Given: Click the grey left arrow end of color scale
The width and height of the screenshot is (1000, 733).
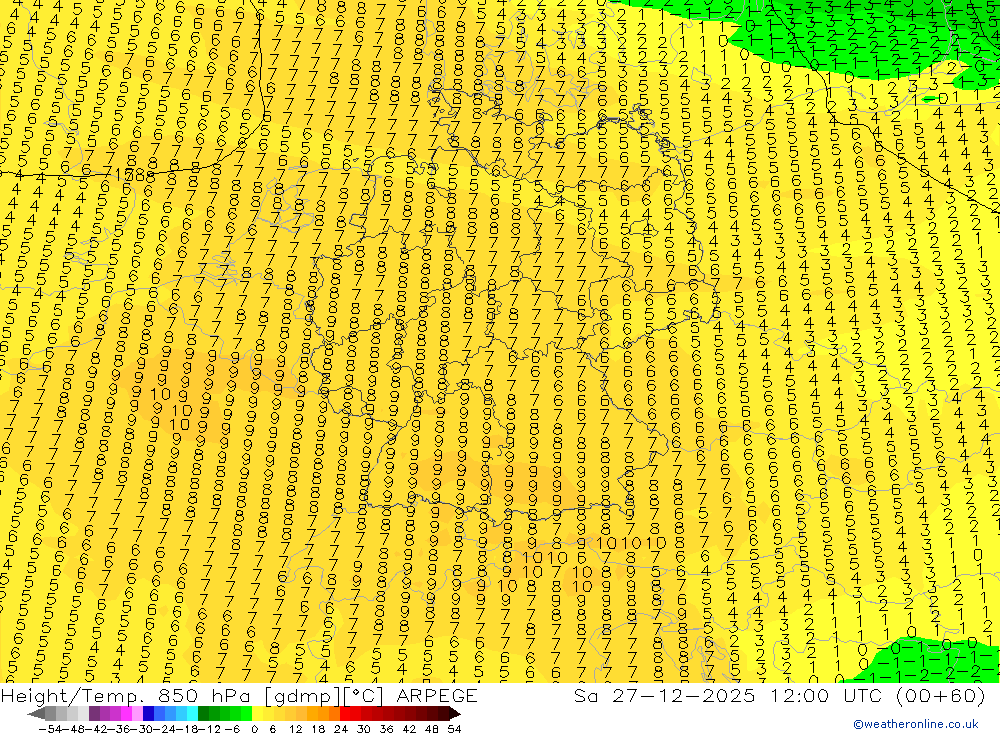Looking at the screenshot, I should (x=36, y=714).
